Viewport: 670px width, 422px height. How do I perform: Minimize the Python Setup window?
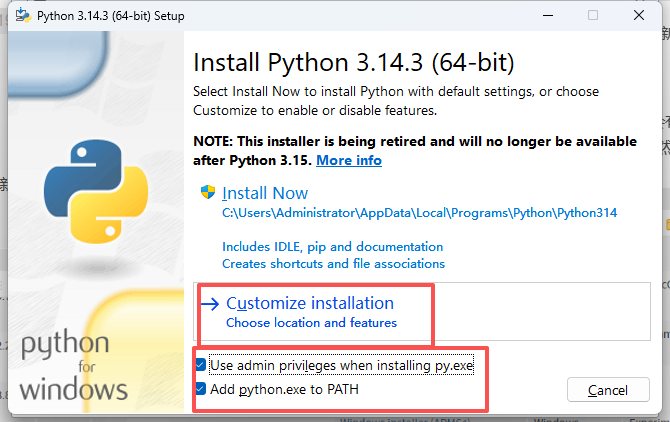548,15
